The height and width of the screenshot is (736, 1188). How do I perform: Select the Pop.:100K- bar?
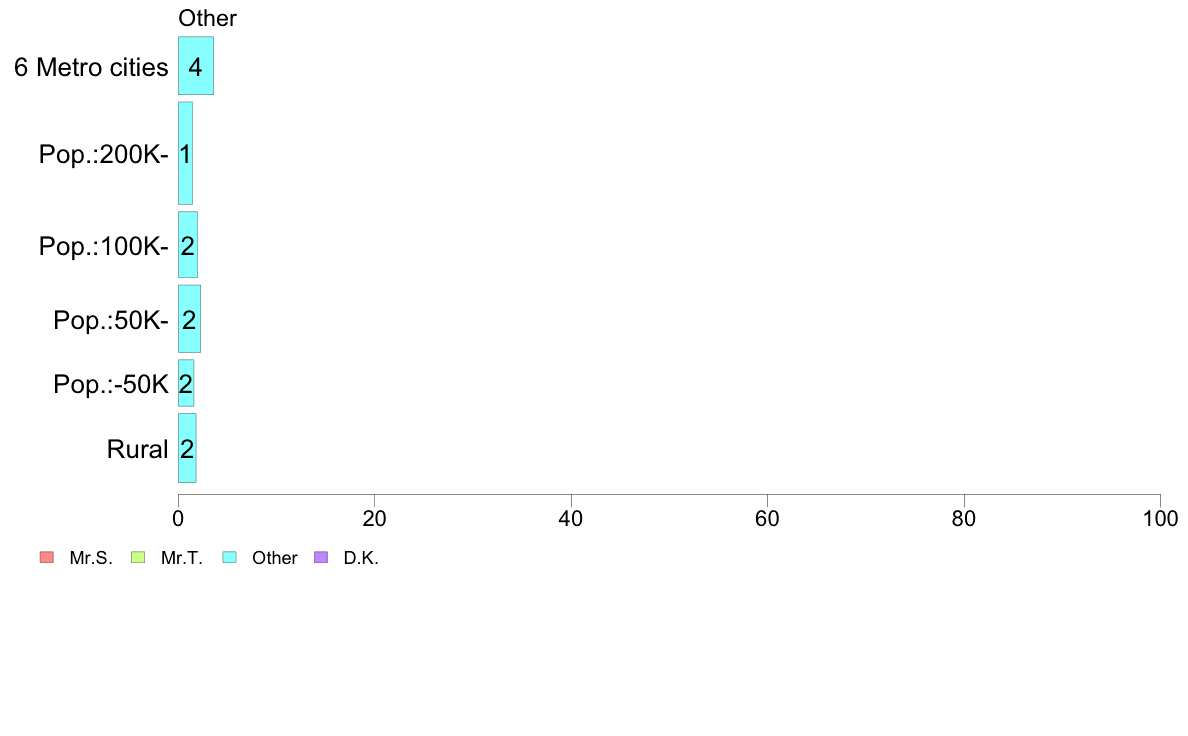pos(188,245)
